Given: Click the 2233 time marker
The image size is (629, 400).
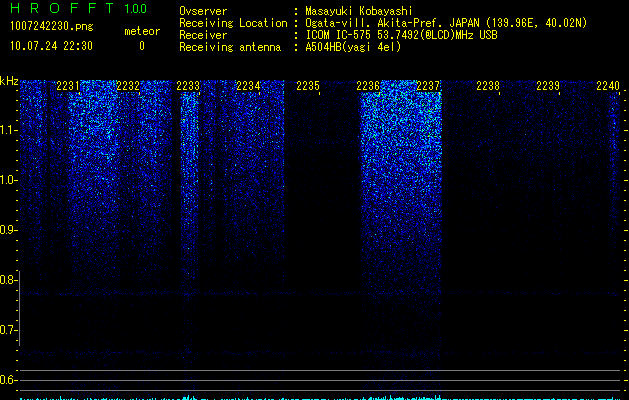Looking at the screenshot, I should [x=188, y=86].
